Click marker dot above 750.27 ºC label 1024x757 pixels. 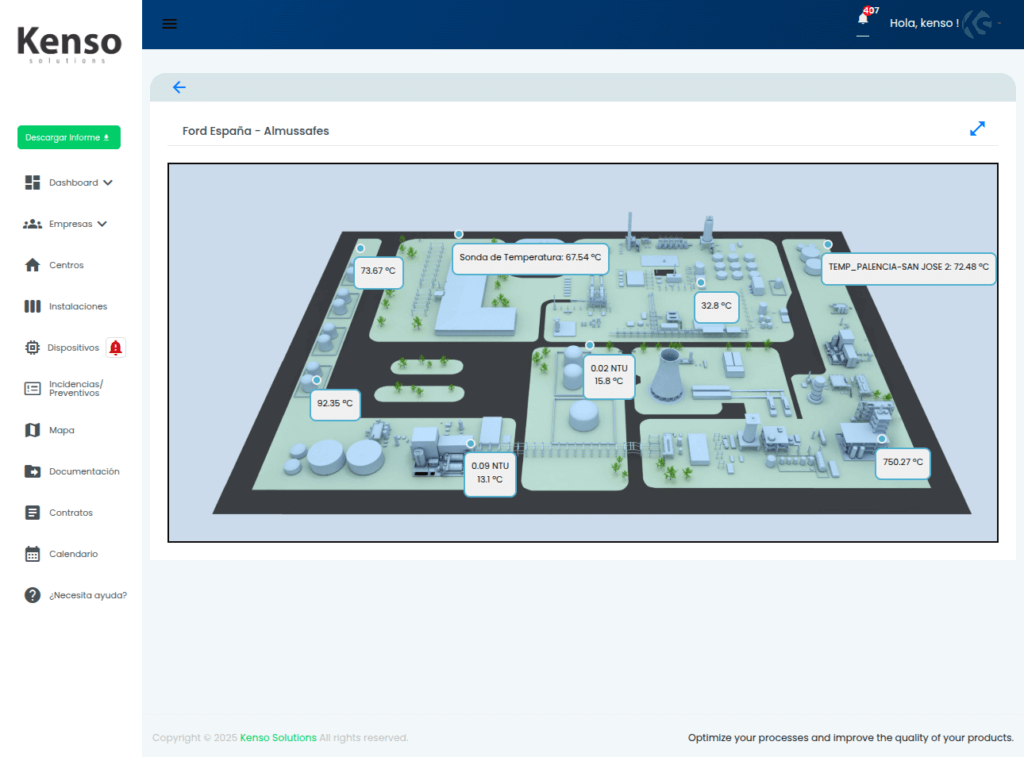click(x=882, y=439)
